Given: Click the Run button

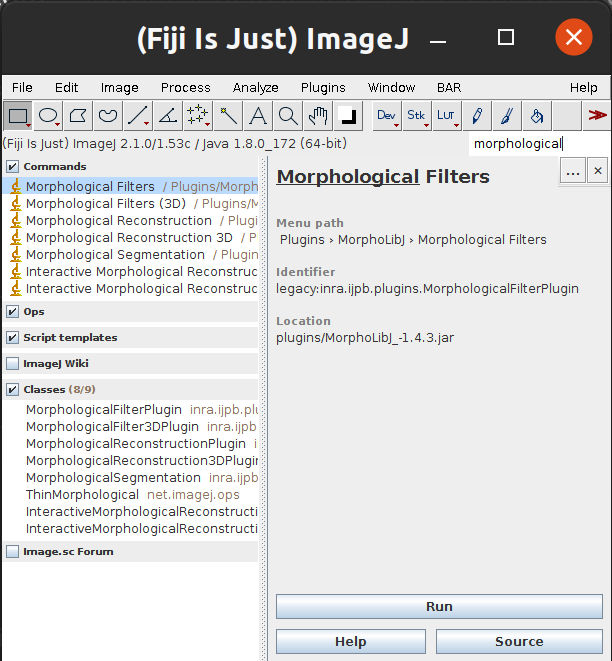Looking at the screenshot, I should click(x=439, y=606).
